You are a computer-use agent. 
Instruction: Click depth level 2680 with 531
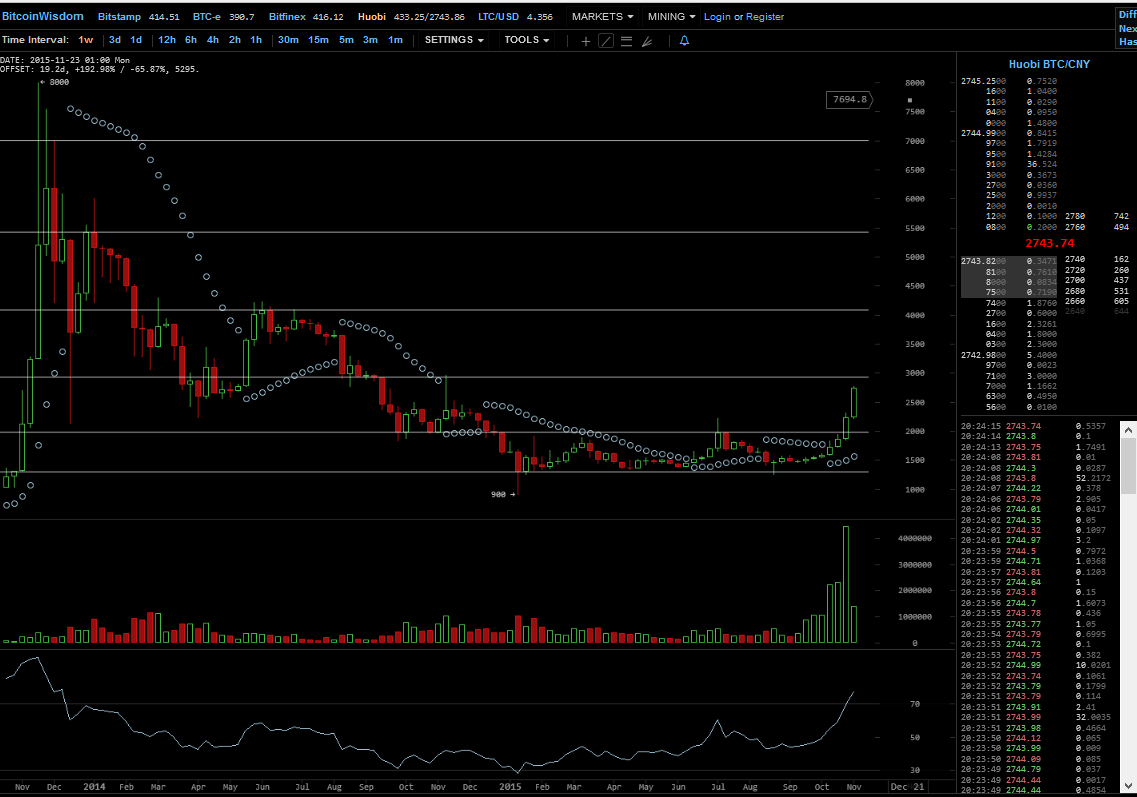pyautogui.click(x=1096, y=291)
